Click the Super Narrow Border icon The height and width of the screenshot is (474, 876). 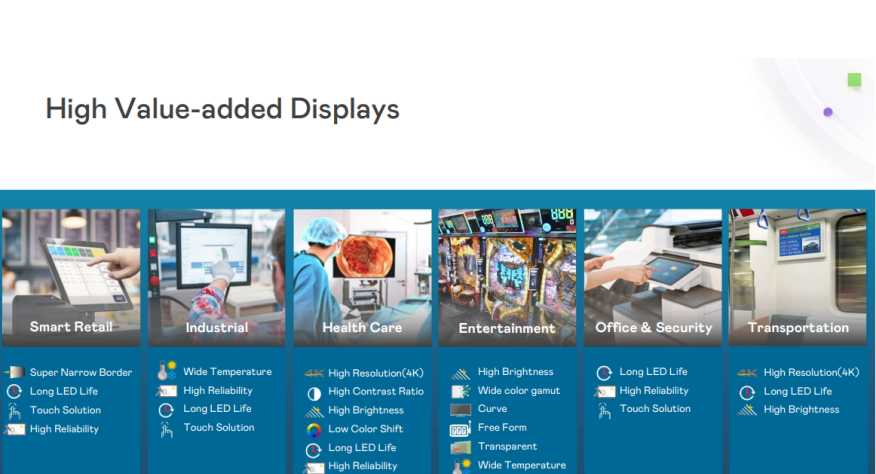pos(15,372)
